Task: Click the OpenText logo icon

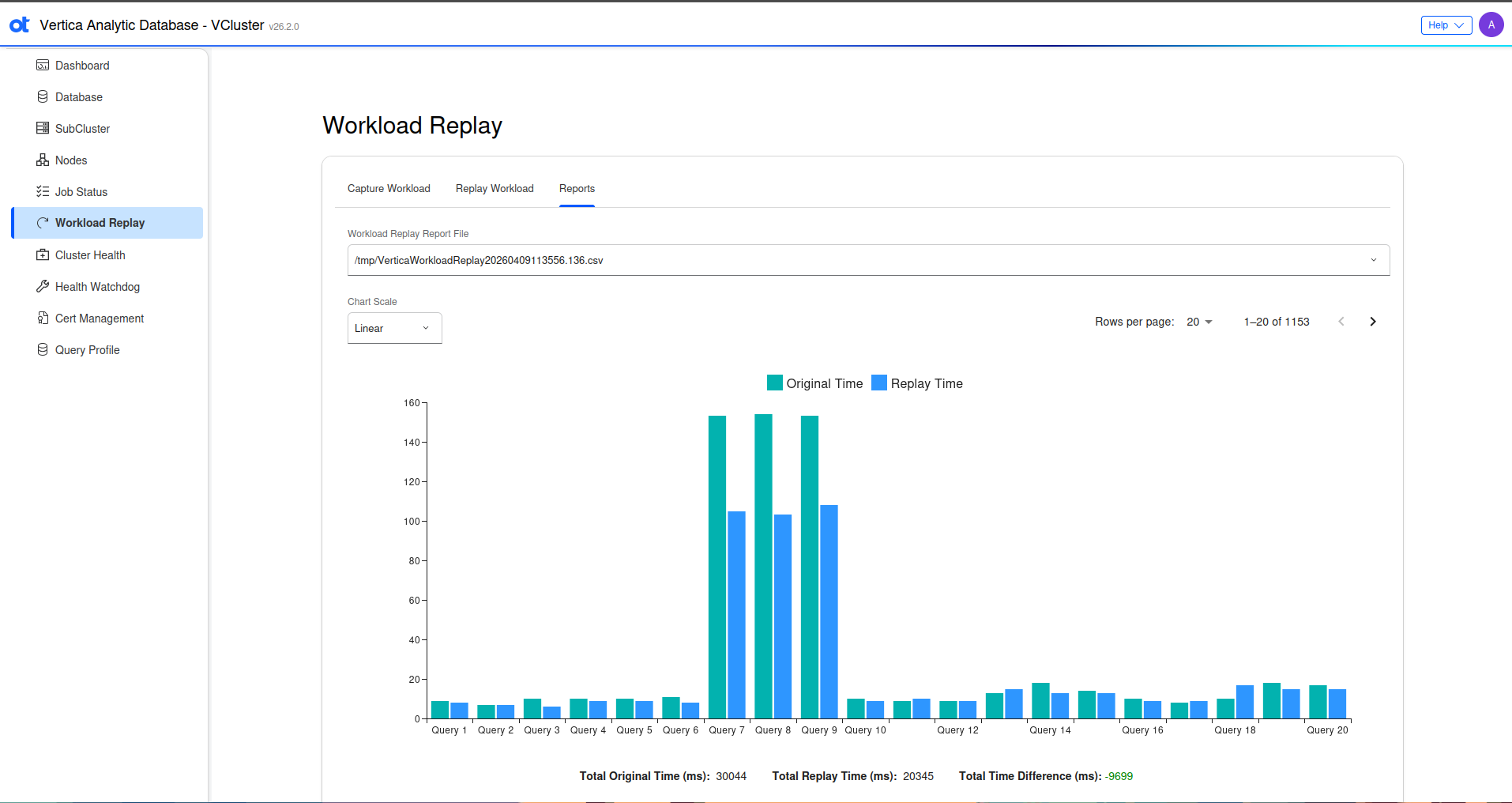Action: pos(20,25)
